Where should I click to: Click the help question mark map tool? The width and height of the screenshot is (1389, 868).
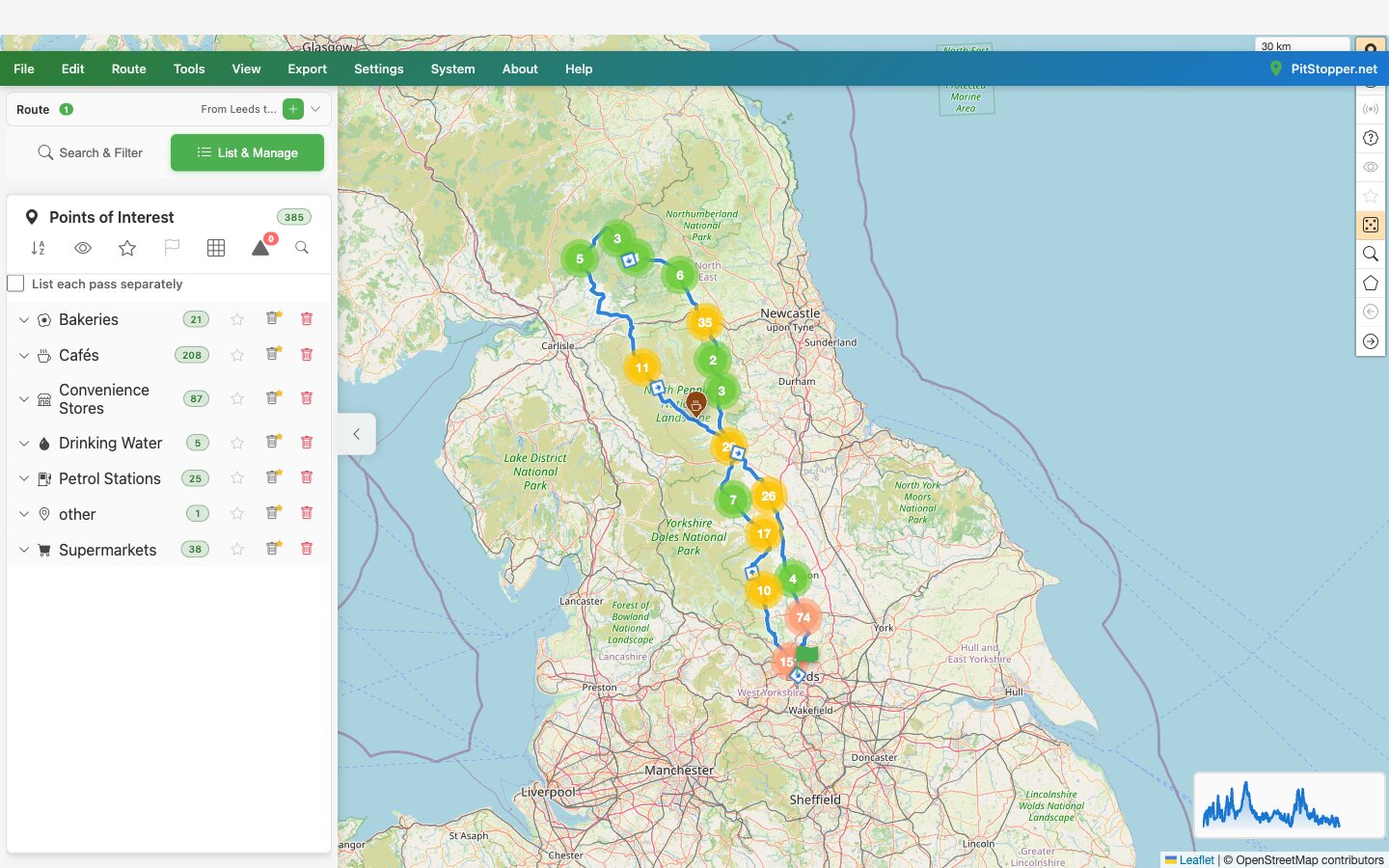coord(1371,138)
